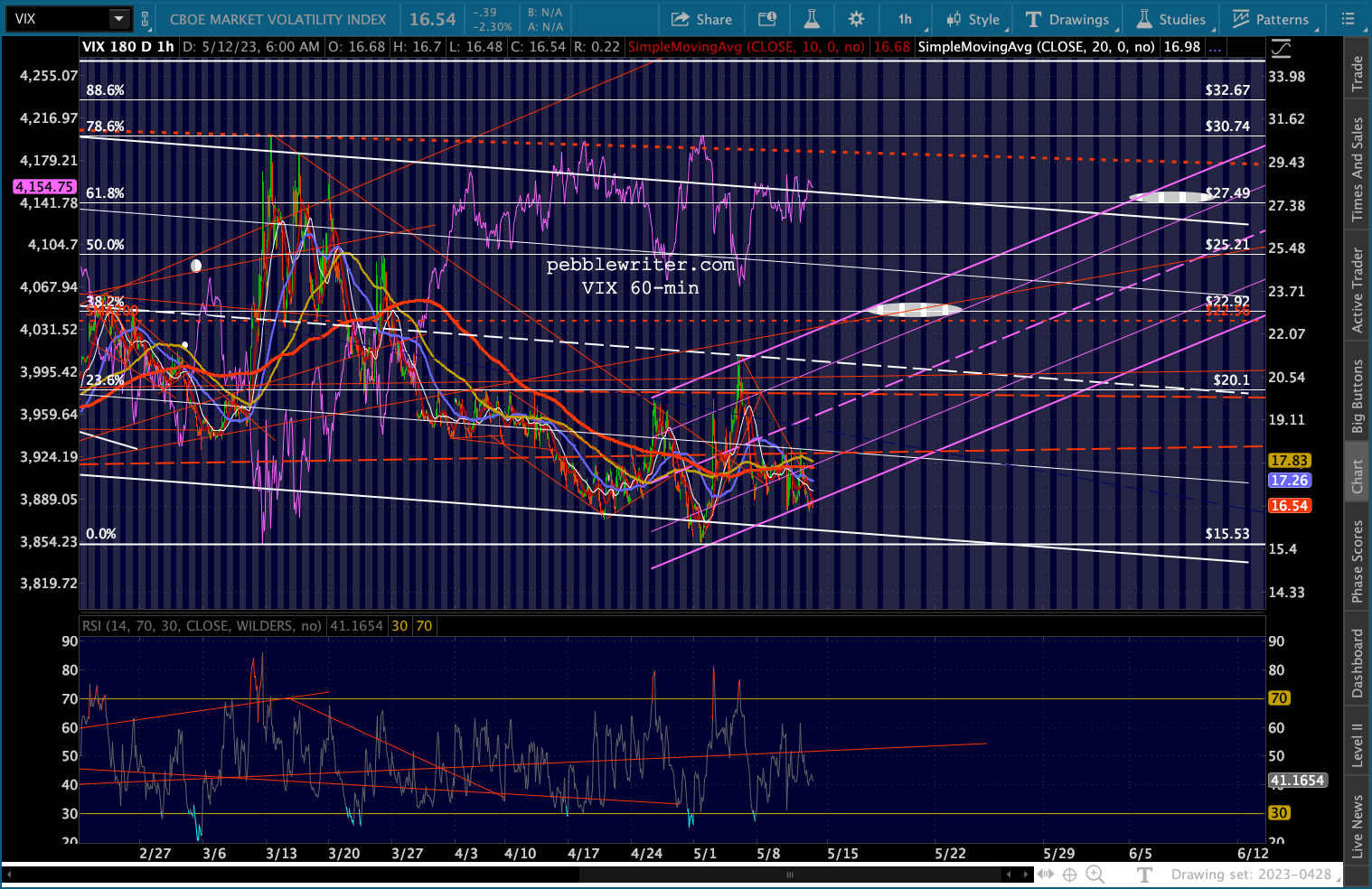Click the Share button
Image resolution: width=1372 pixels, height=889 pixels.
701,19
